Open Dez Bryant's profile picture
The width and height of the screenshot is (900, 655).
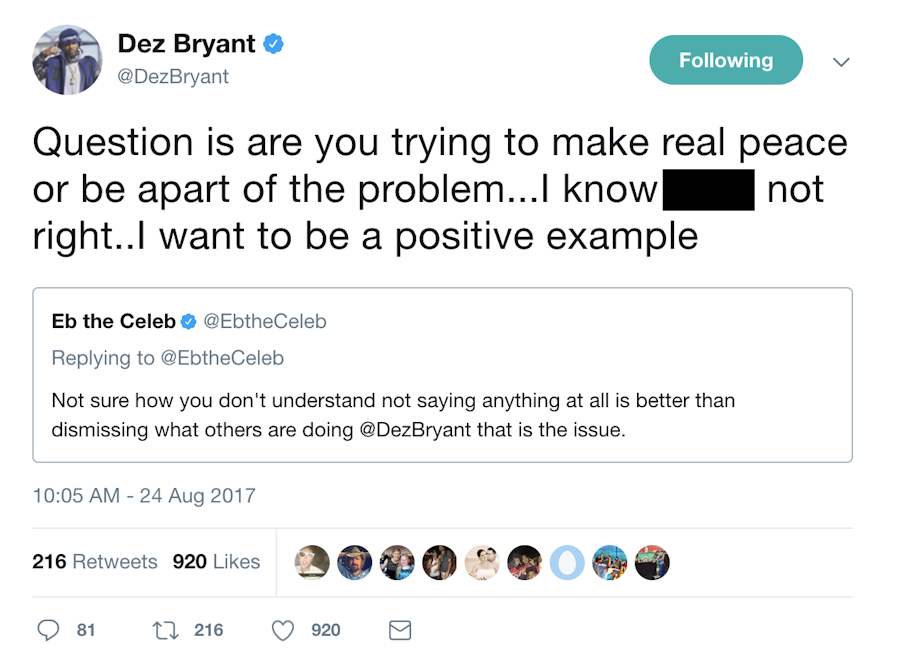67,61
